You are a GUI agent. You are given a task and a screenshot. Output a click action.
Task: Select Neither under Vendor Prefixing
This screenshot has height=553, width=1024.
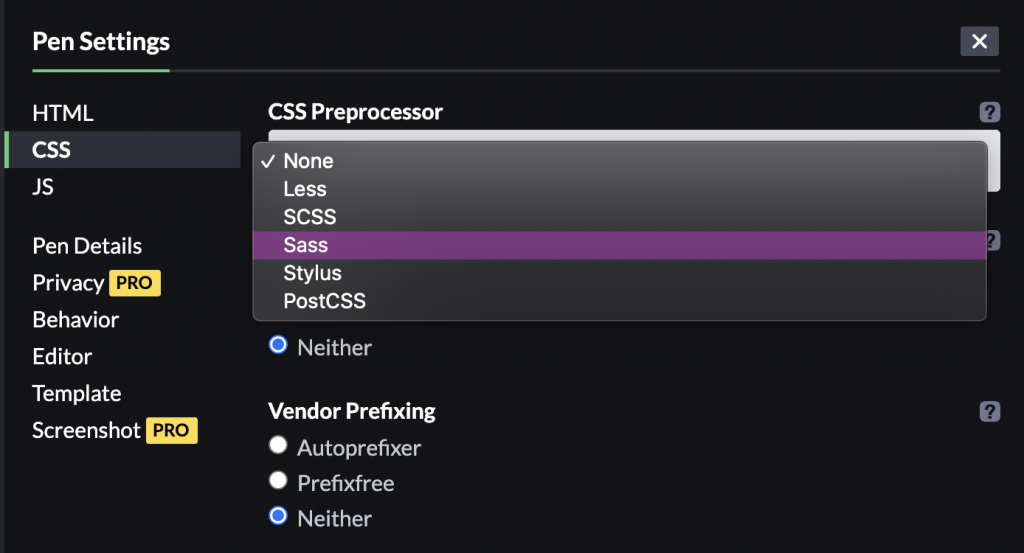coord(279,518)
